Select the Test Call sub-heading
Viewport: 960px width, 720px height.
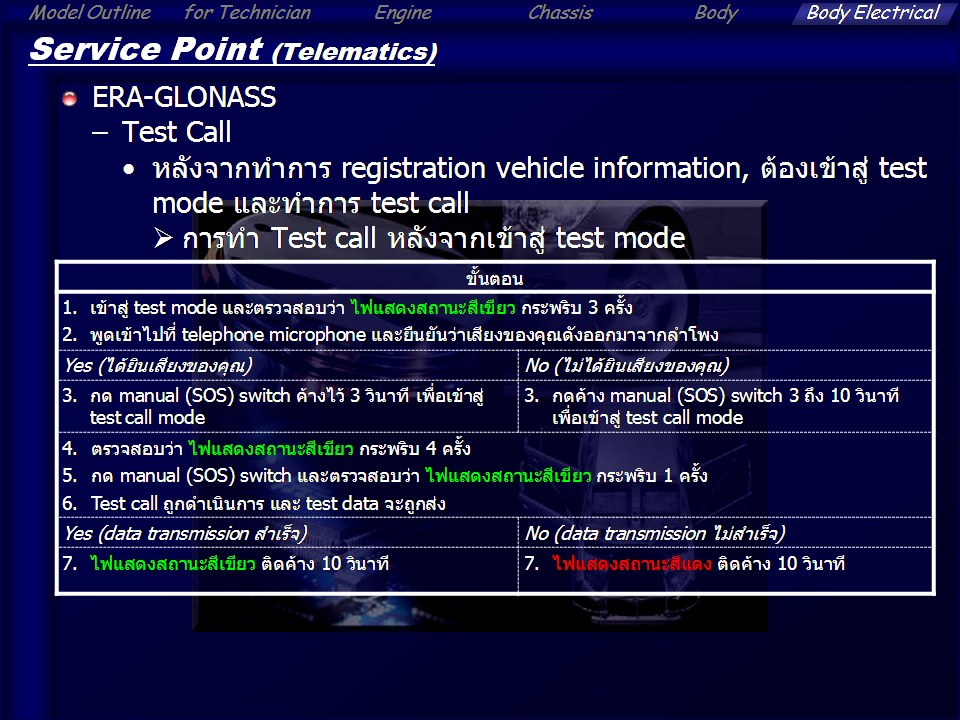pos(176,132)
